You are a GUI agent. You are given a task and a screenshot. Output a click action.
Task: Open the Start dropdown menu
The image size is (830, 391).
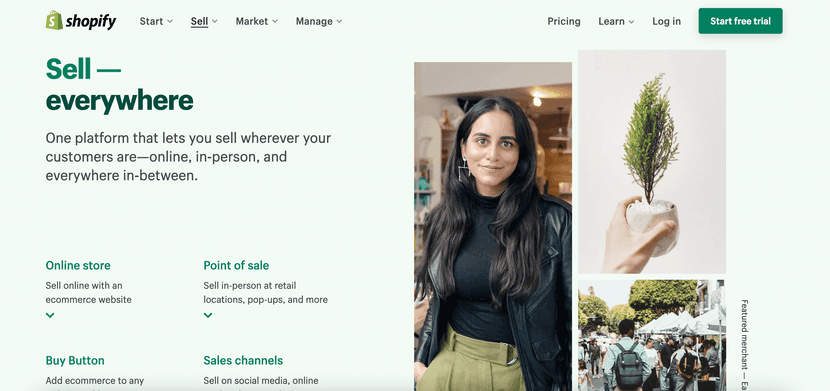point(156,21)
